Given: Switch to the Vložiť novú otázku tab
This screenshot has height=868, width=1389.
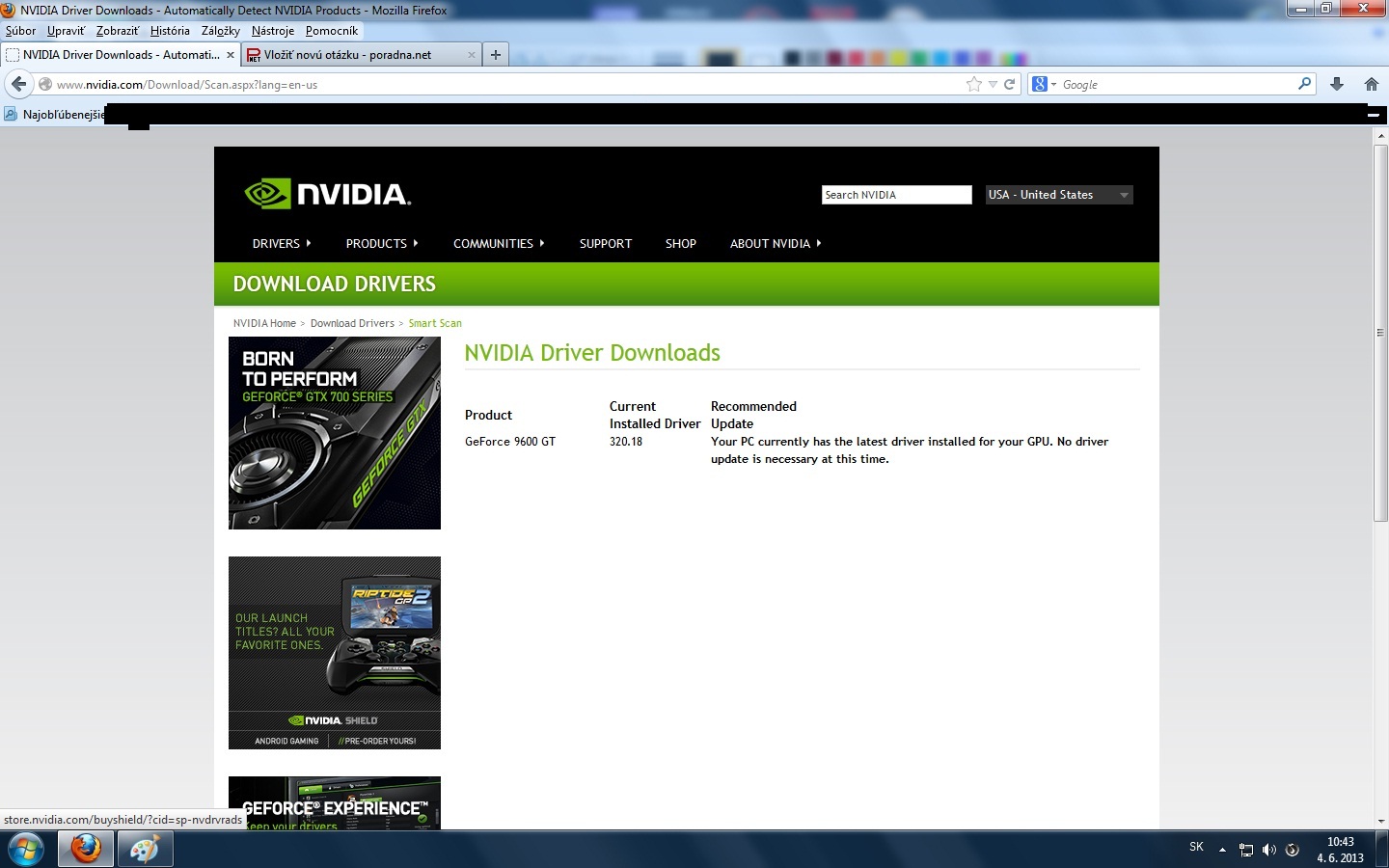Looking at the screenshot, I should tap(362, 55).
